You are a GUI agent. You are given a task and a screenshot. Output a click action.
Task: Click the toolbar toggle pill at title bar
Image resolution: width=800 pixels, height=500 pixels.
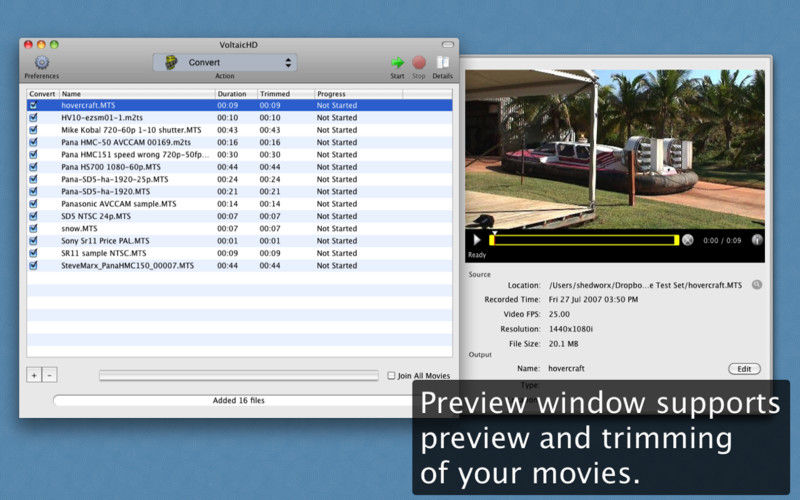[447, 45]
